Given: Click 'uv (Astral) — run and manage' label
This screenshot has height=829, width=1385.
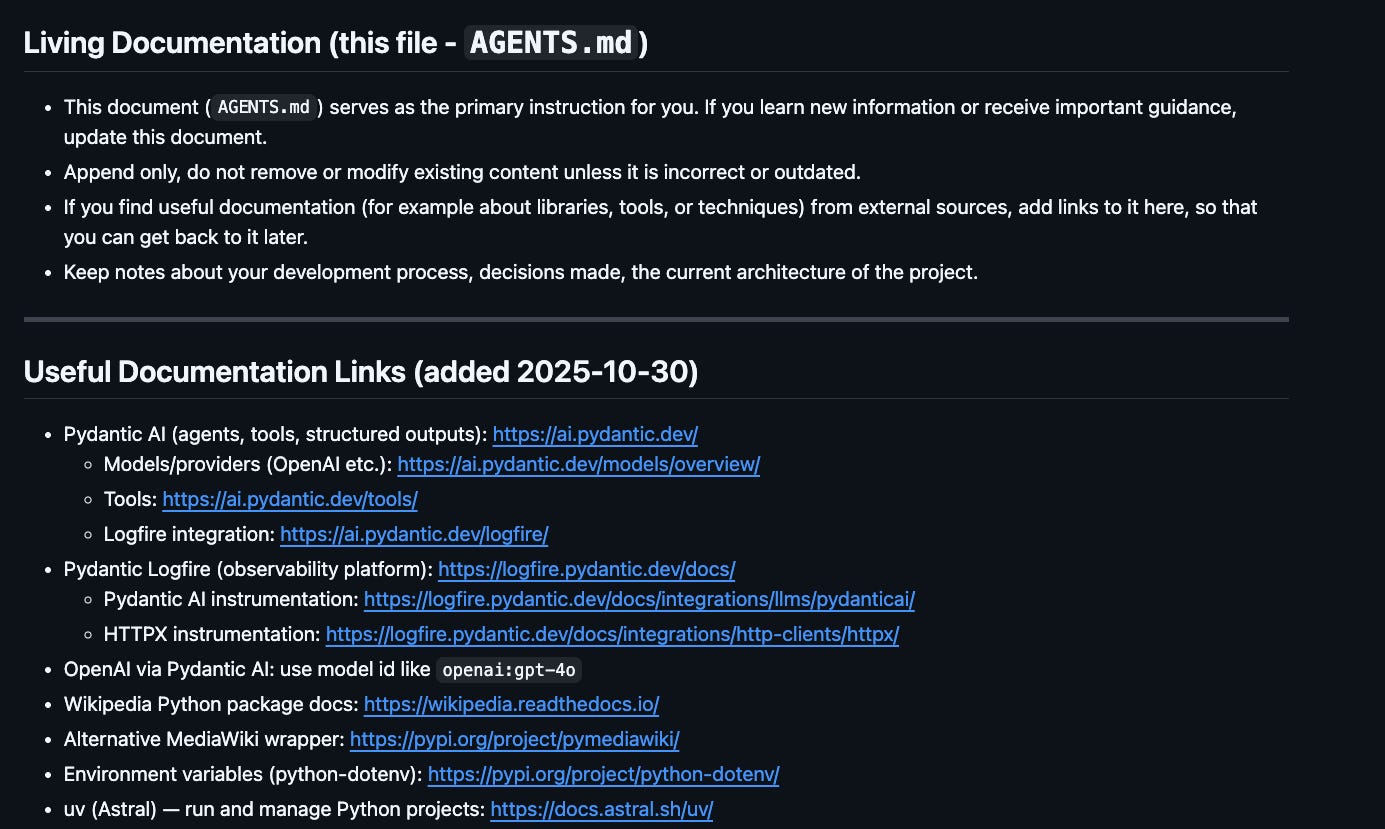Looking at the screenshot, I should click(x=275, y=809).
